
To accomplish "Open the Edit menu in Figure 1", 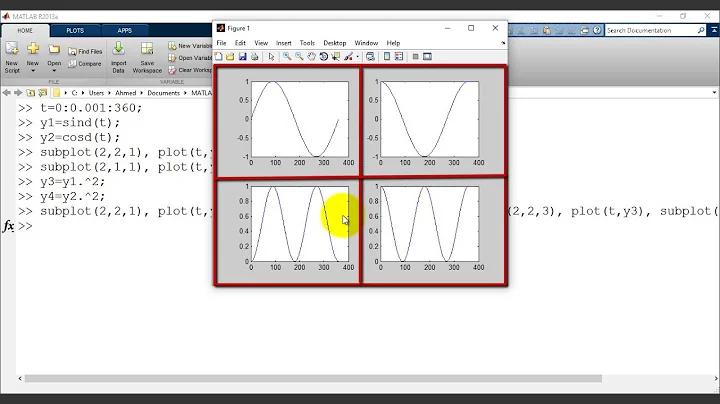I will tap(240, 43).
